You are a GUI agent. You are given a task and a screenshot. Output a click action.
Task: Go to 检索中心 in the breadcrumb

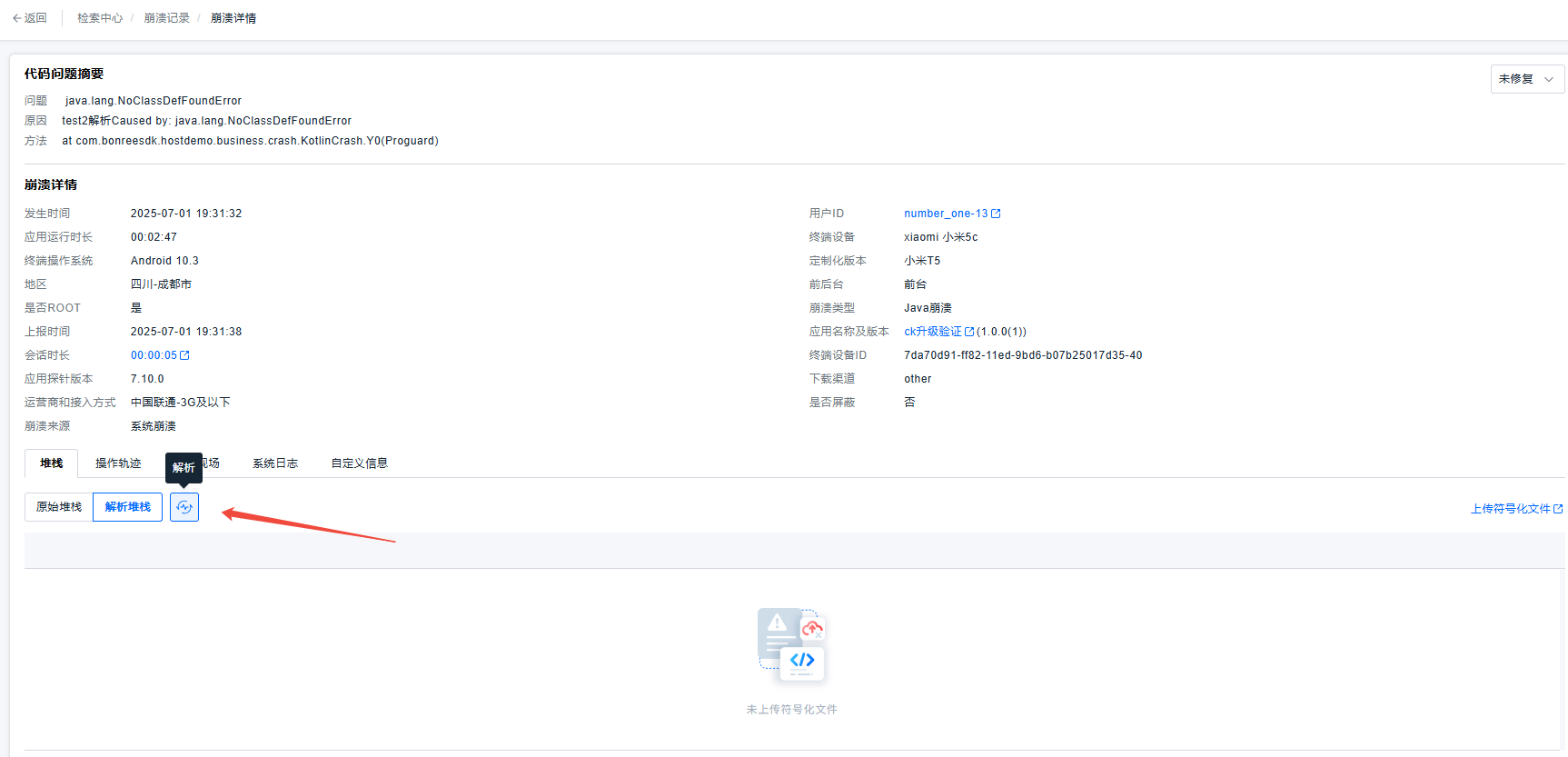point(100,18)
